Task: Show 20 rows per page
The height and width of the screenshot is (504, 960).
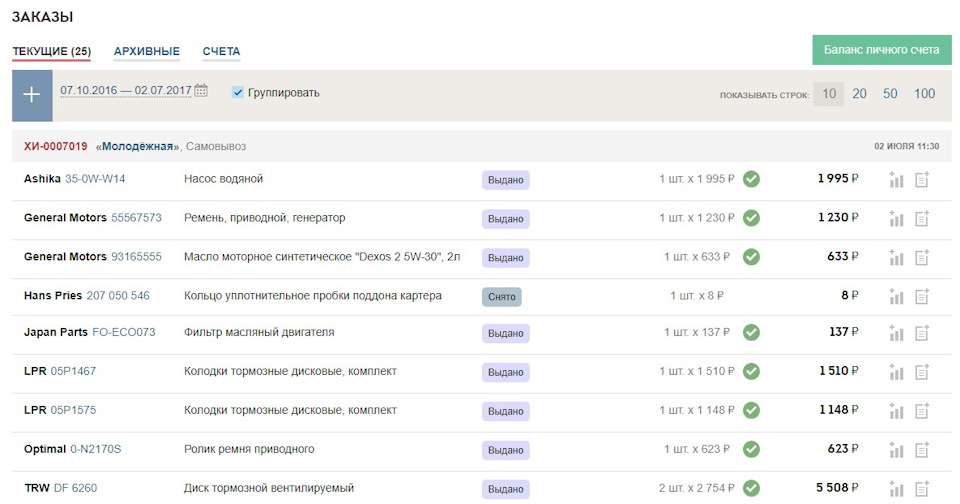Action: pos(860,94)
